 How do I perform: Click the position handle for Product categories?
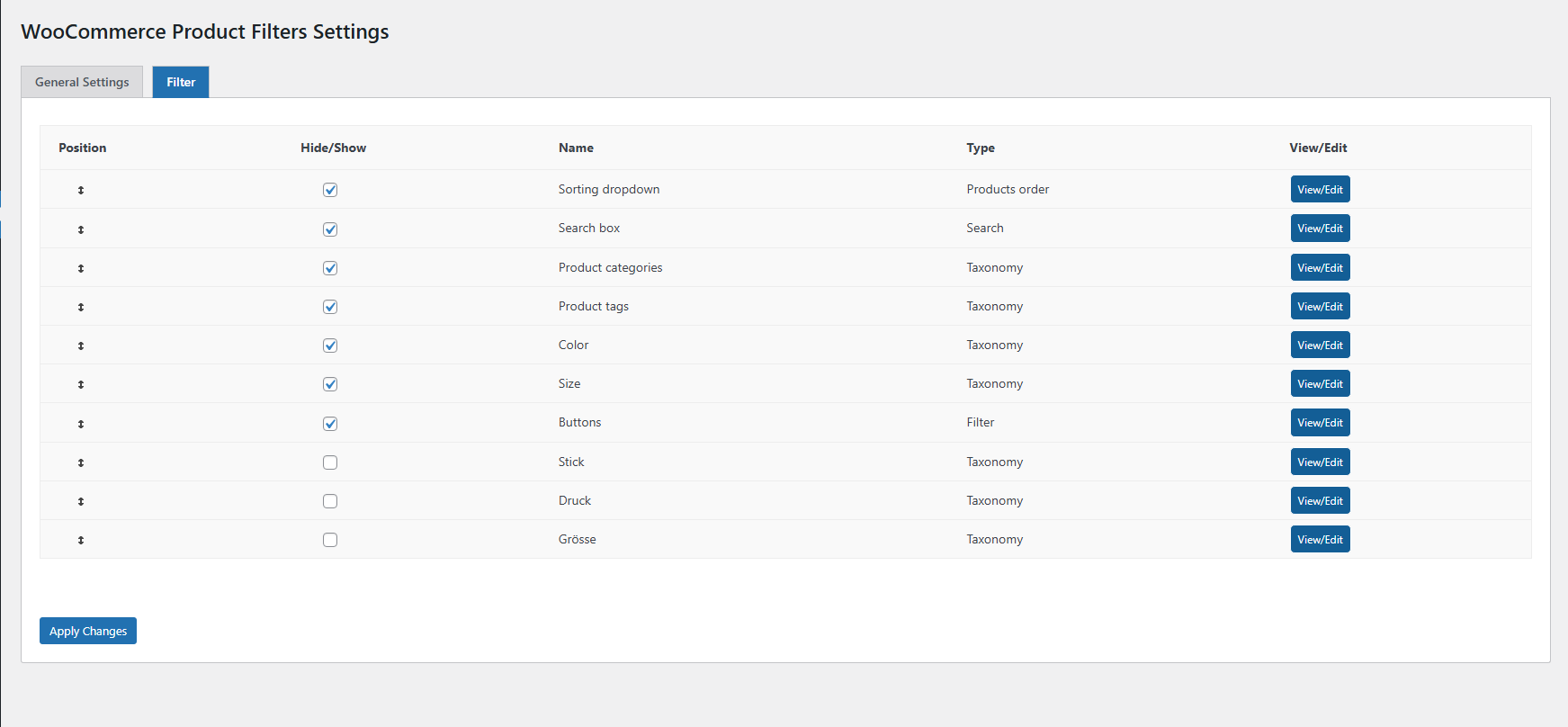point(81,268)
